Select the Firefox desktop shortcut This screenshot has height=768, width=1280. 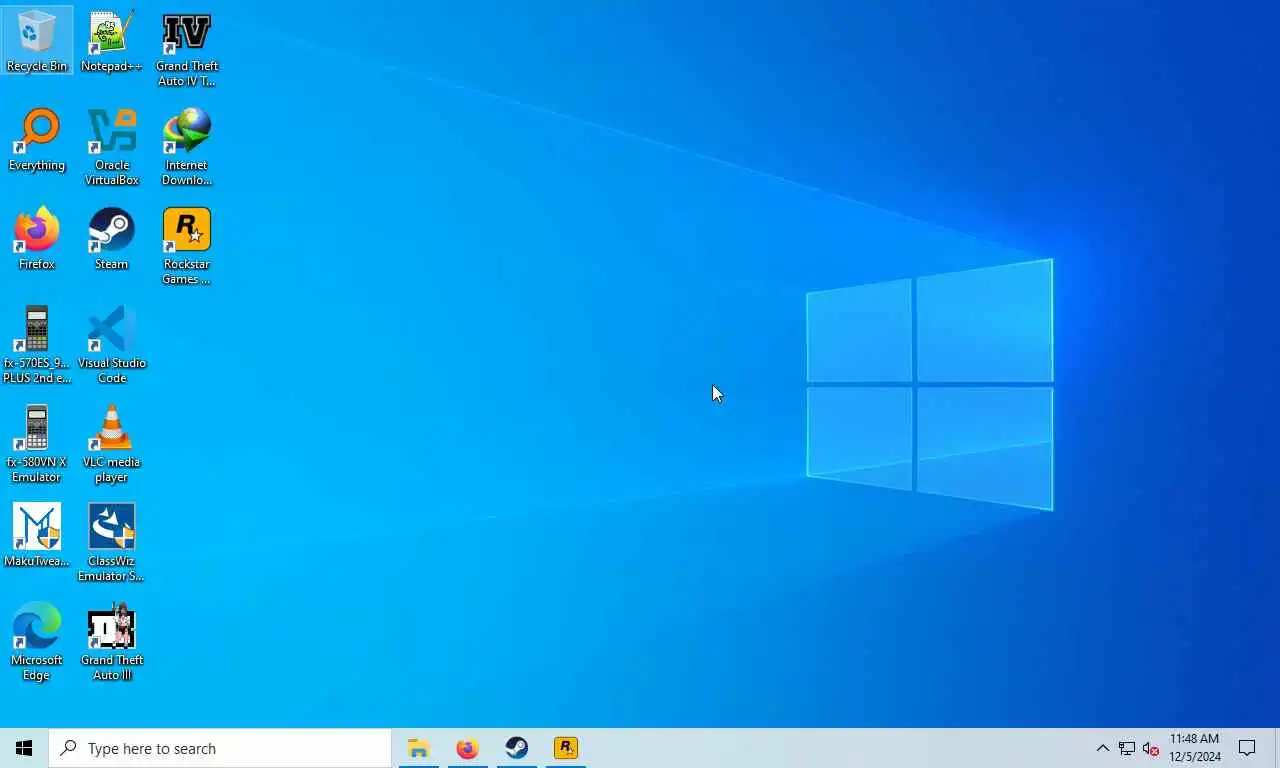tap(37, 239)
